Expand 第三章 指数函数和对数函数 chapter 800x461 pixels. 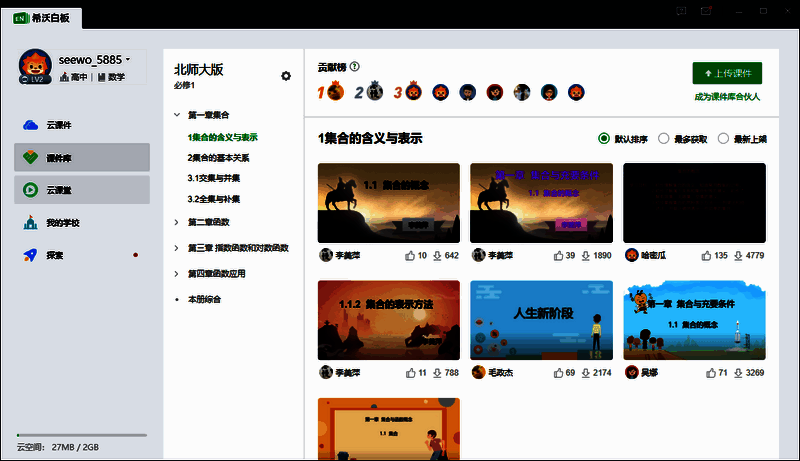(177, 248)
